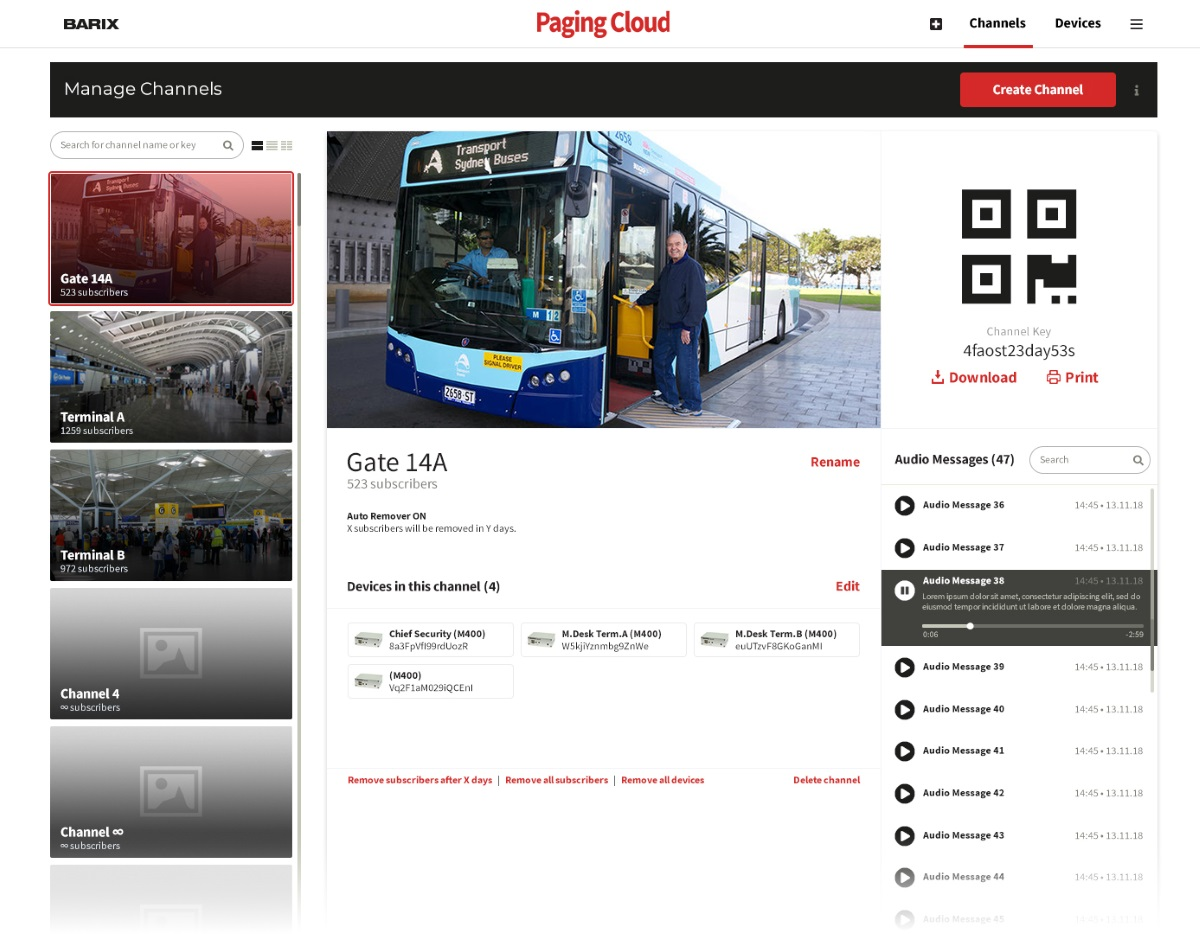Open the hamburger menu in the top bar
Viewport: 1200px width, 934px height.
pyautogui.click(x=1136, y=23)
